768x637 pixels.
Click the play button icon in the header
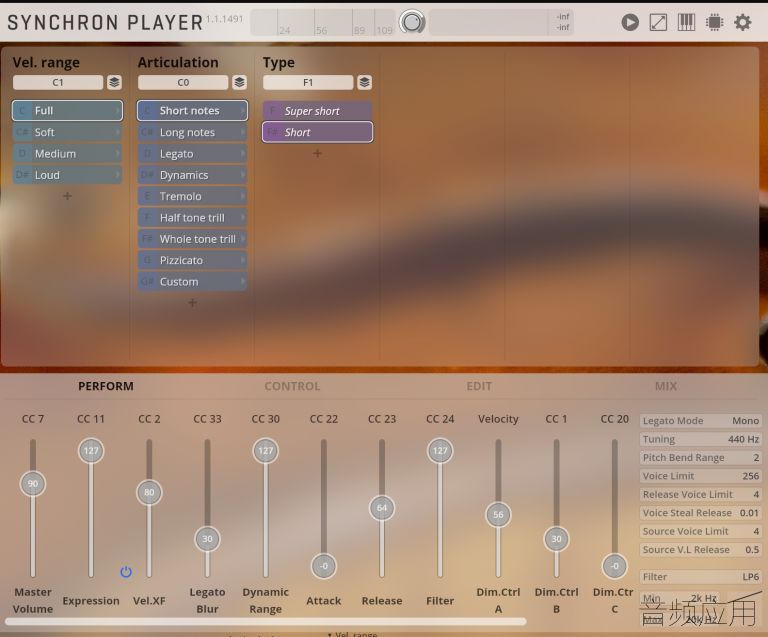pyautogui.click(x=630, y=23)
